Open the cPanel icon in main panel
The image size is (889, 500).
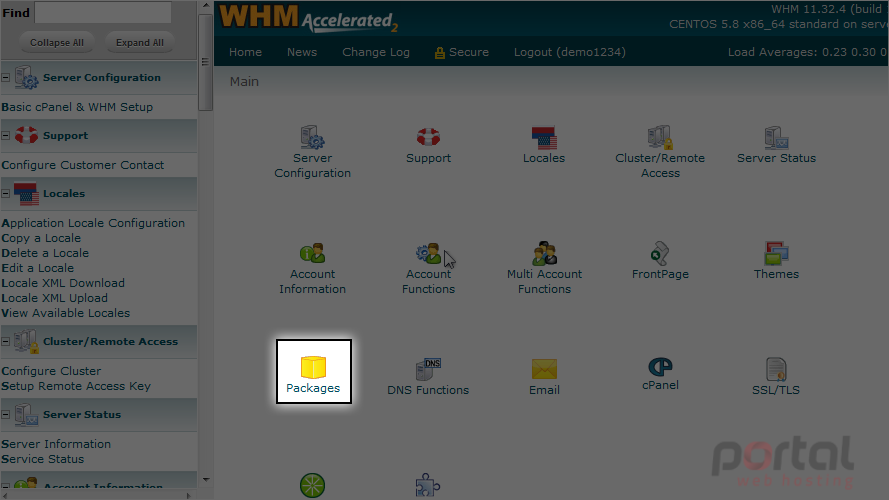(660, 367)
